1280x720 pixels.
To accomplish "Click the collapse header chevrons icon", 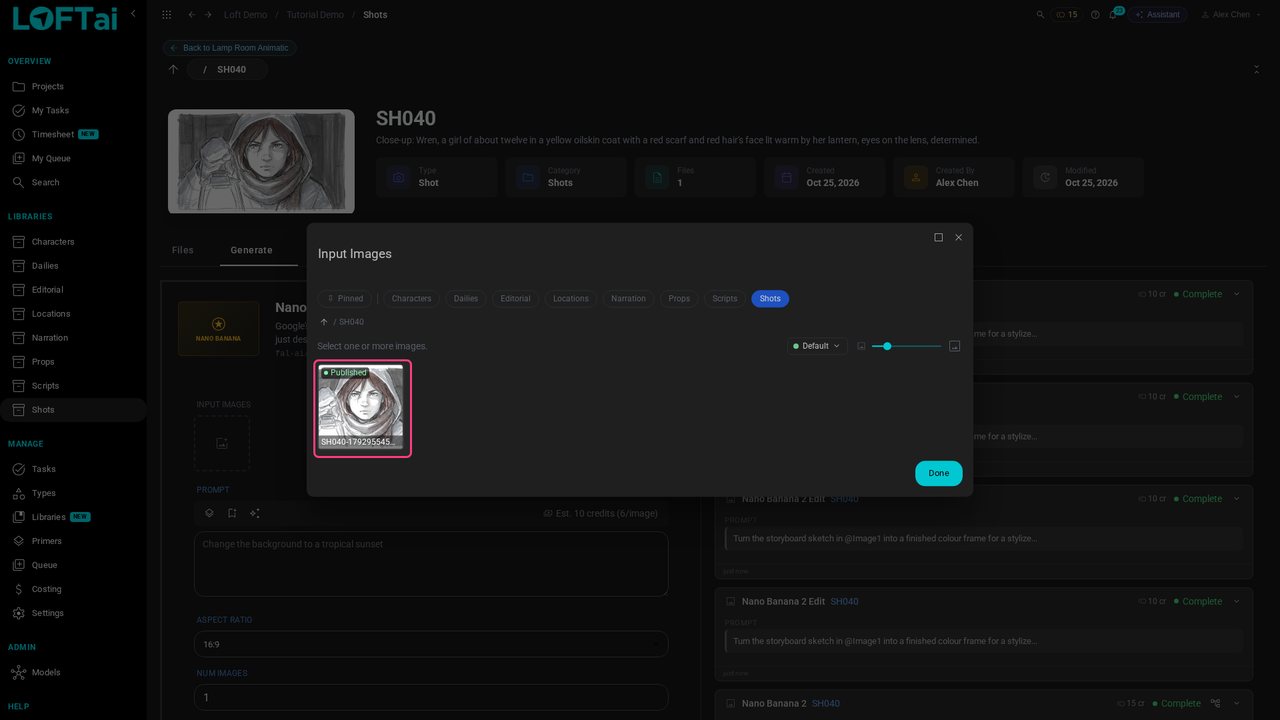I will 1256,69.
